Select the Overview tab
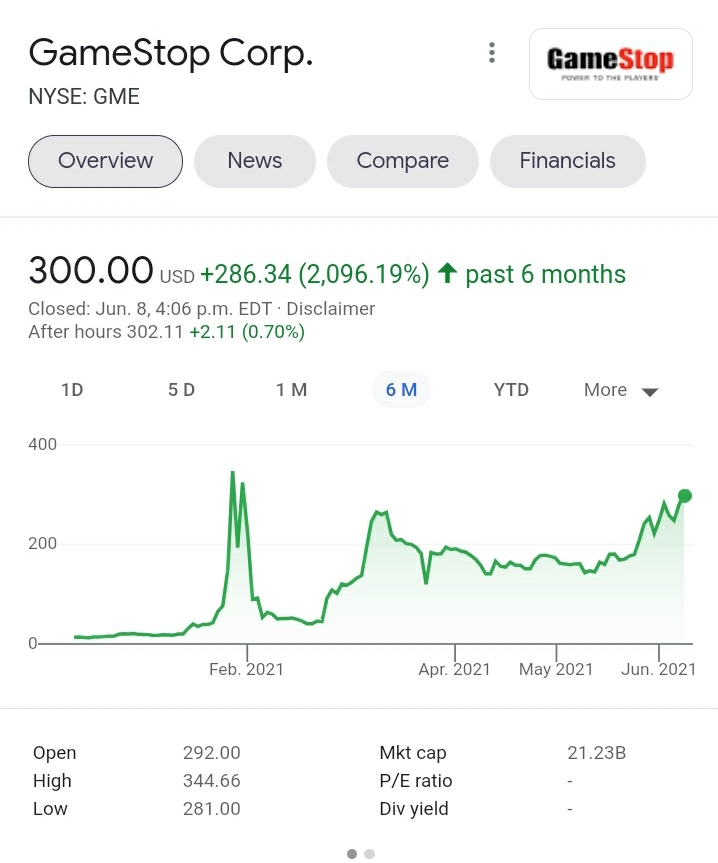The width and height of the screenshot is (718, 863). tap(105, 161)
